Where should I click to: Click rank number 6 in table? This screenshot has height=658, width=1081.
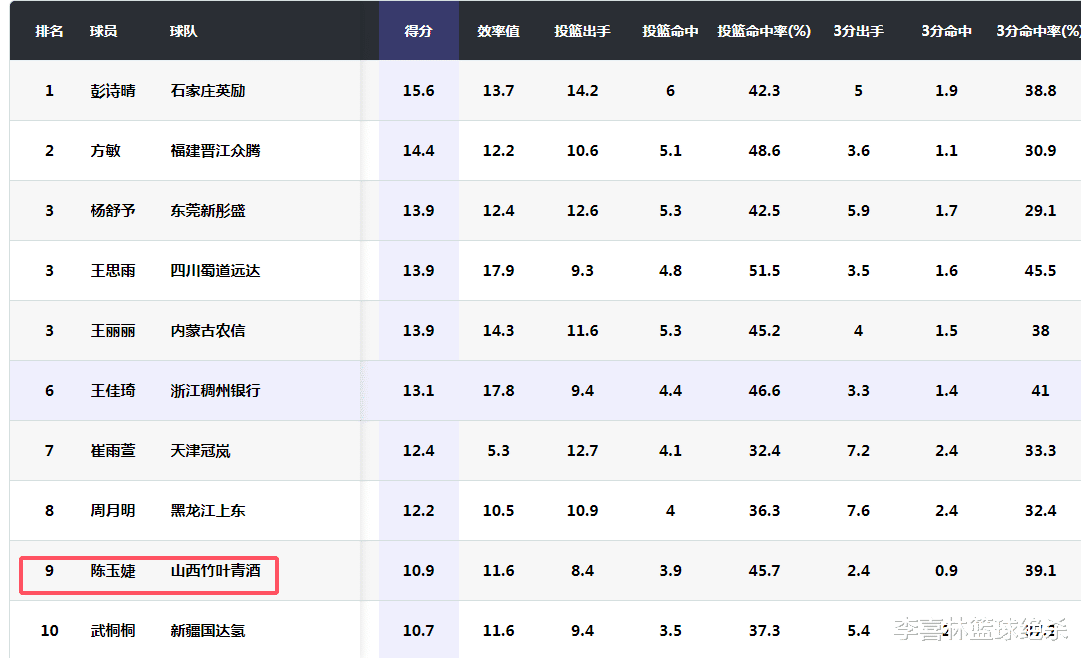[50, 391]
